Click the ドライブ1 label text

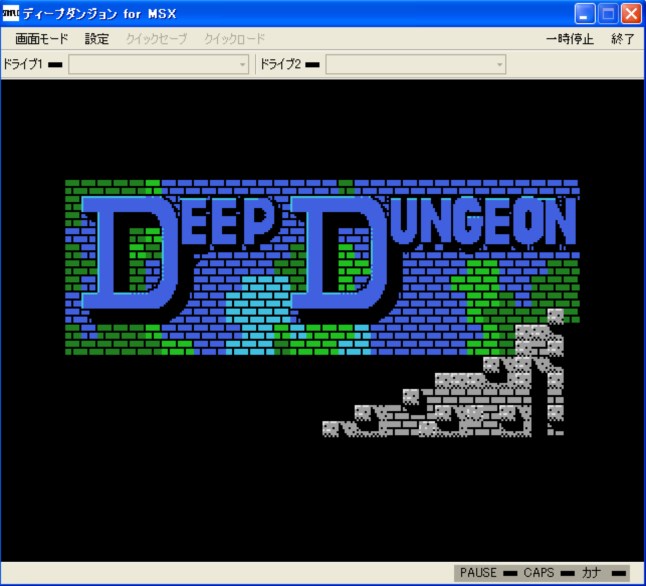(x=23, y=64)
